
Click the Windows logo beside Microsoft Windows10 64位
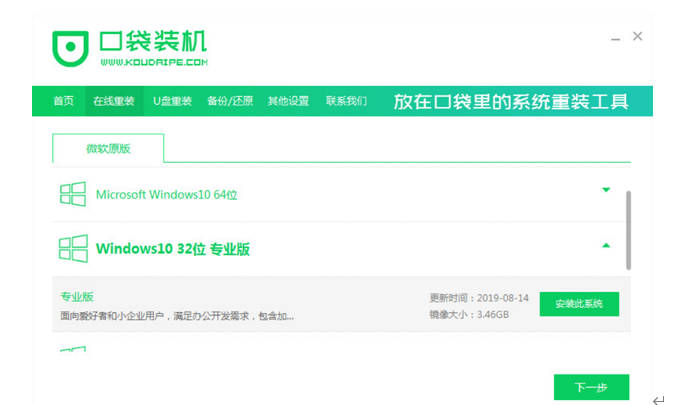[x=73, y=194]
